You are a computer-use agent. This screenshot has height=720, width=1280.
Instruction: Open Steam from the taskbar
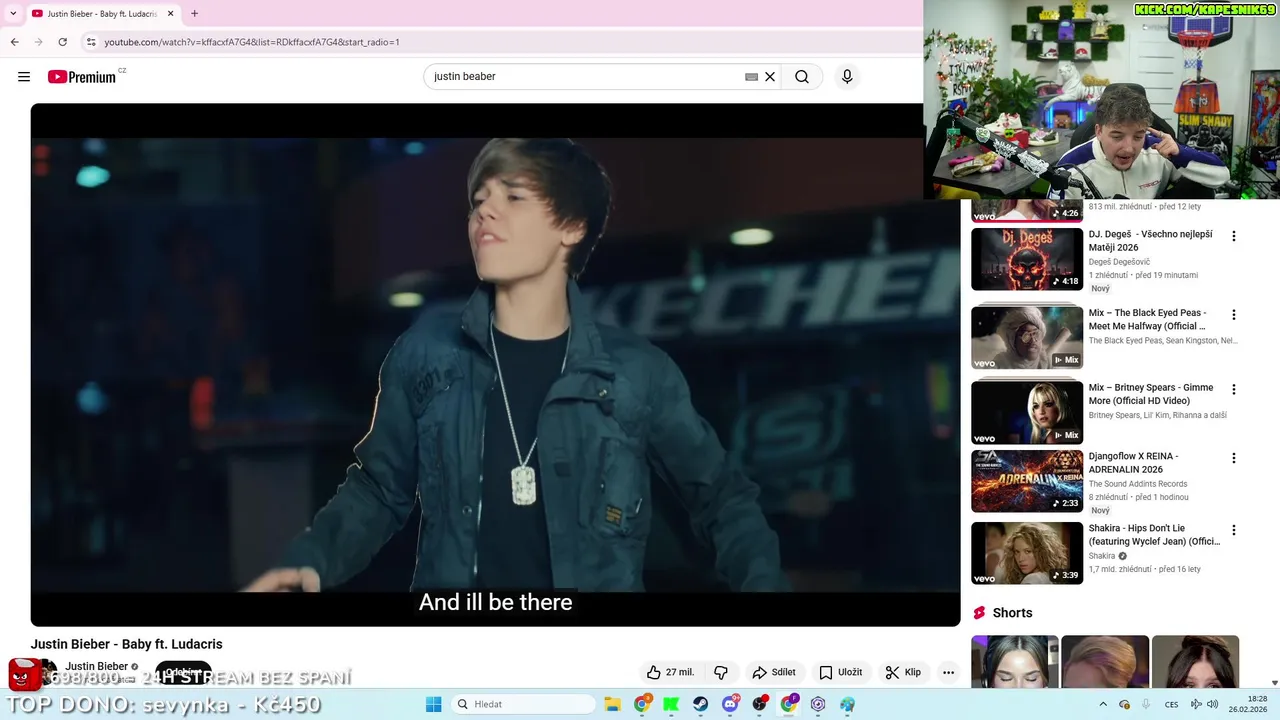pyautogui.click(x=700, y=704)
